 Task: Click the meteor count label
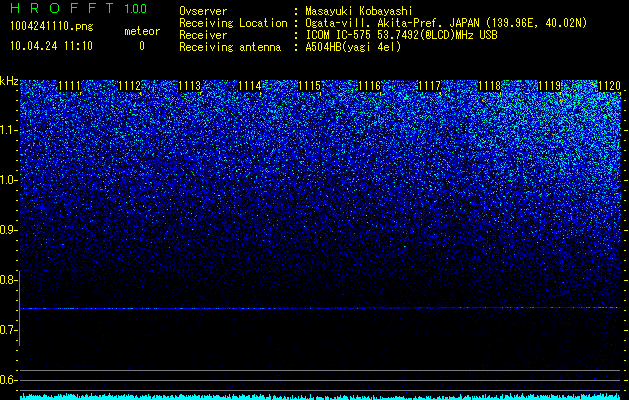[142, 31]
